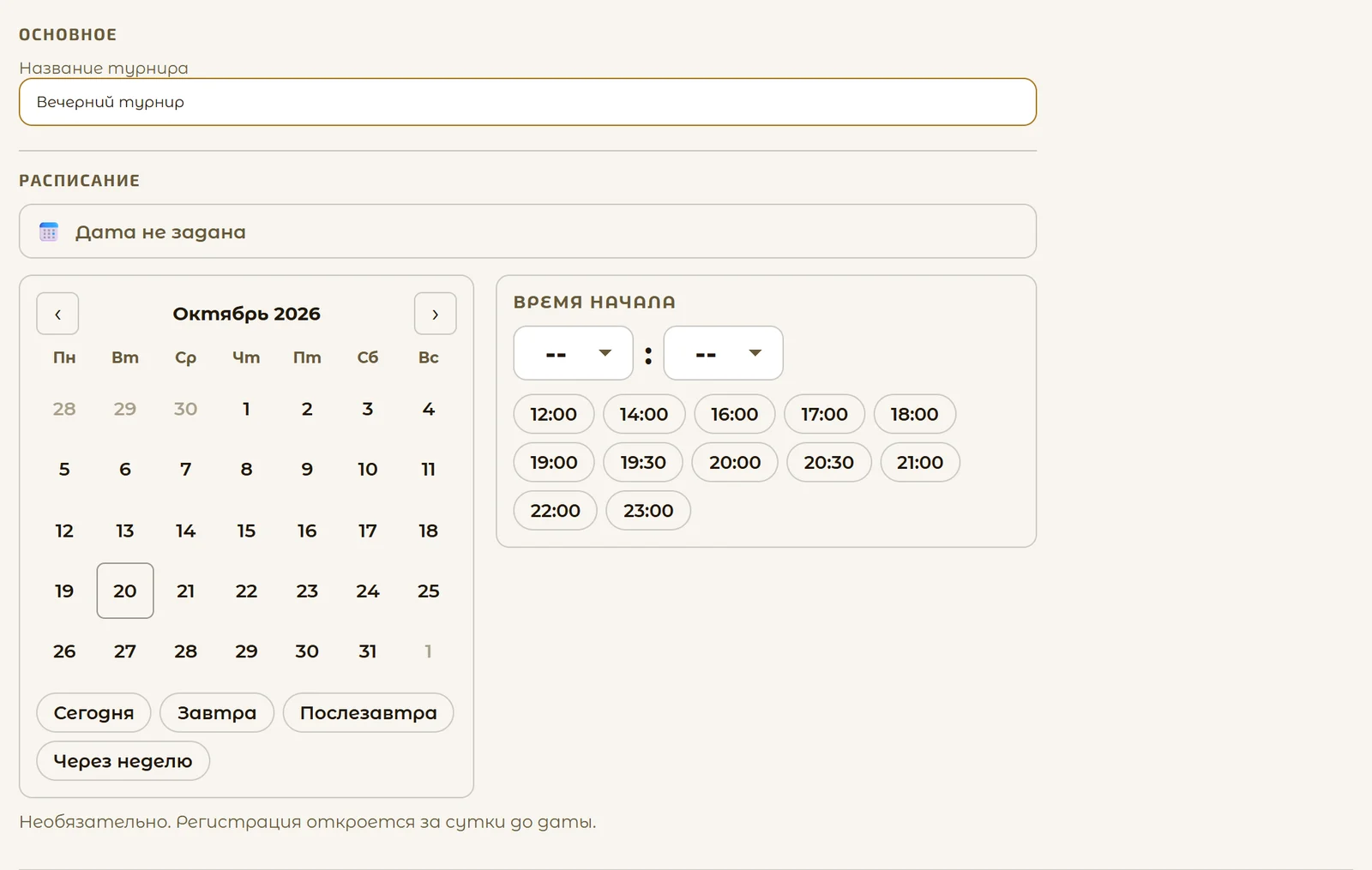Open the minutes dropdown for start time
The height and width of the screenshot is (870, 1372).
[723, 353]
